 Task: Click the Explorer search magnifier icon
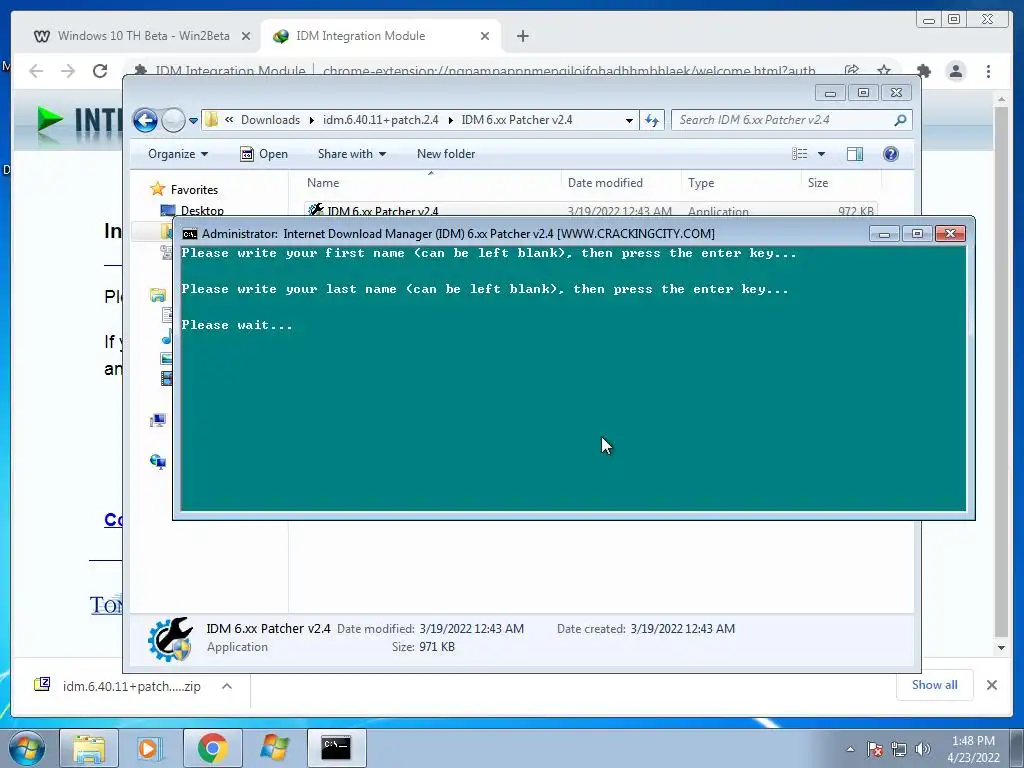(900, 120)
